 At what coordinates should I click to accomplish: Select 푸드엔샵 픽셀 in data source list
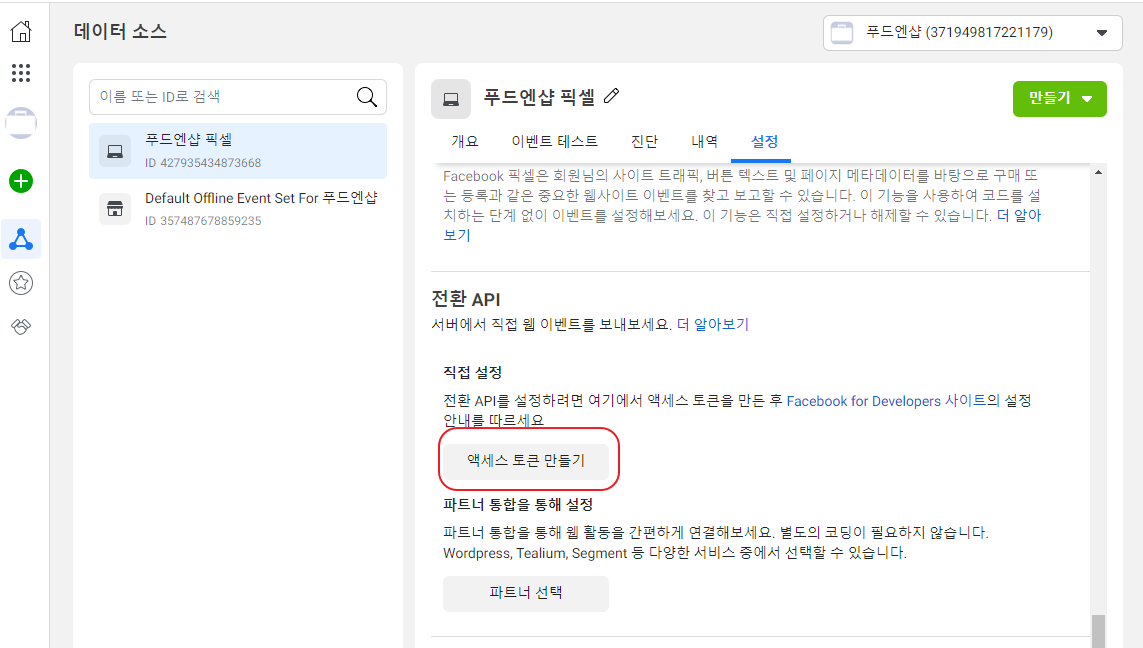(238, 151)
